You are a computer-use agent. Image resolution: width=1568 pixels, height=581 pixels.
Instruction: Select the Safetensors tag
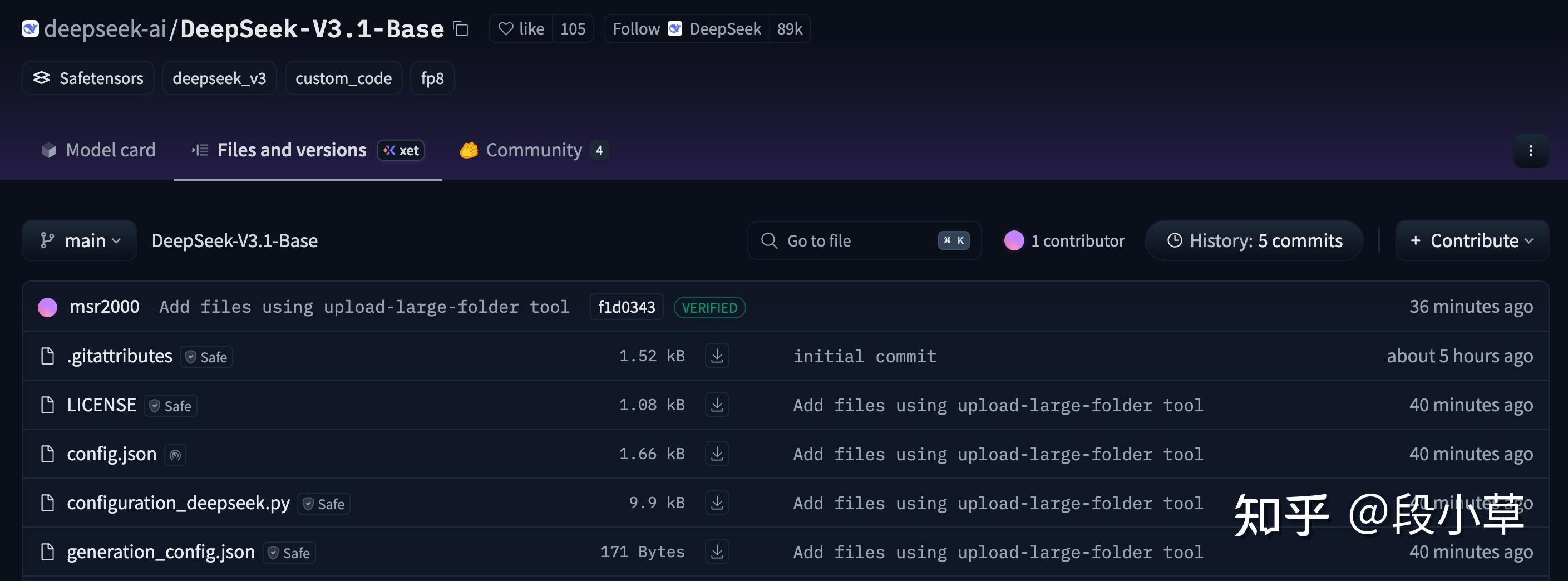tap(88, 78)
